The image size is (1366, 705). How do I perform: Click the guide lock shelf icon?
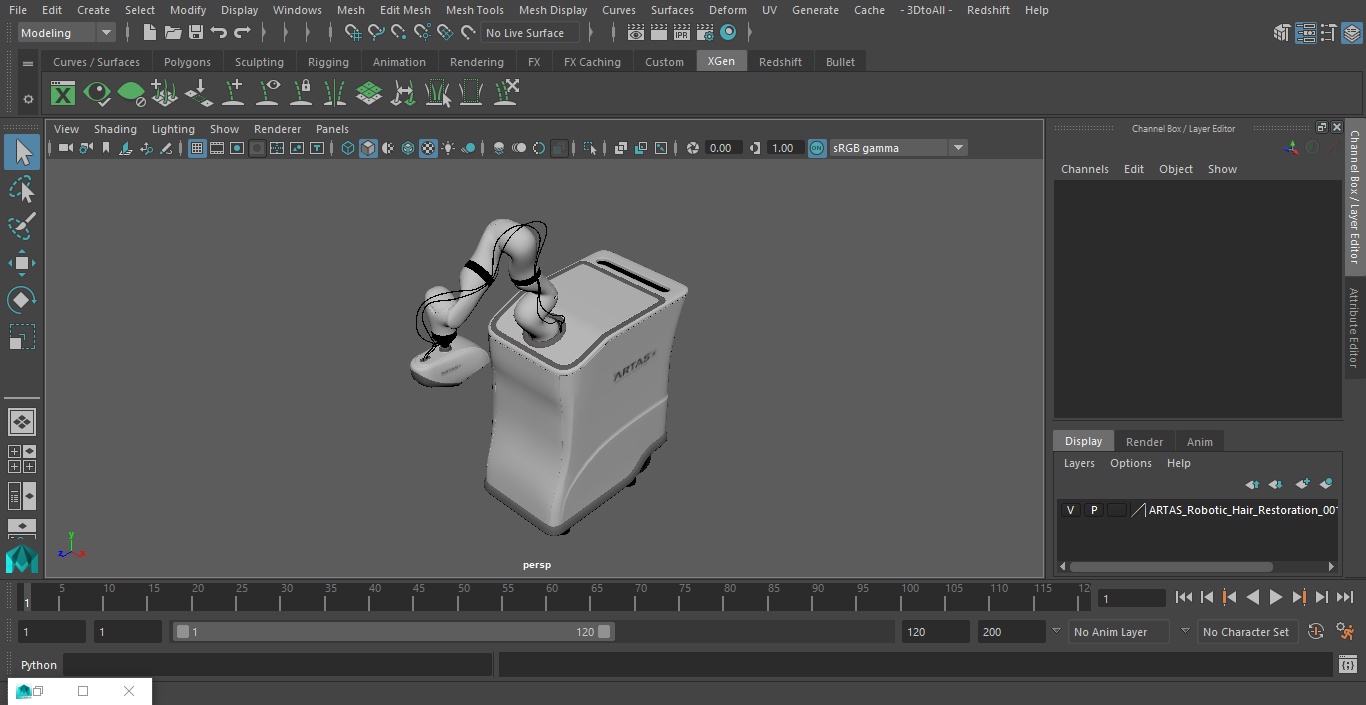coord(301,94)
